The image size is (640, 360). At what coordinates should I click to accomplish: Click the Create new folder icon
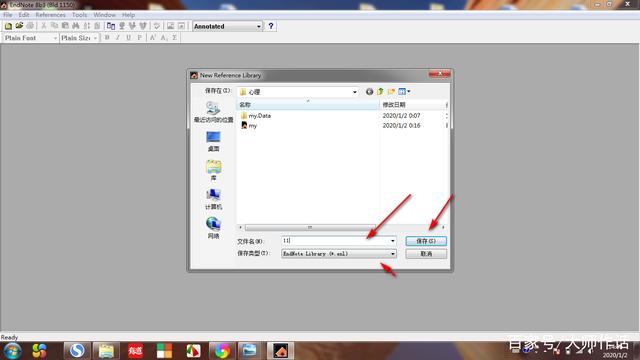pyautogui.click(x=391, y=92)
